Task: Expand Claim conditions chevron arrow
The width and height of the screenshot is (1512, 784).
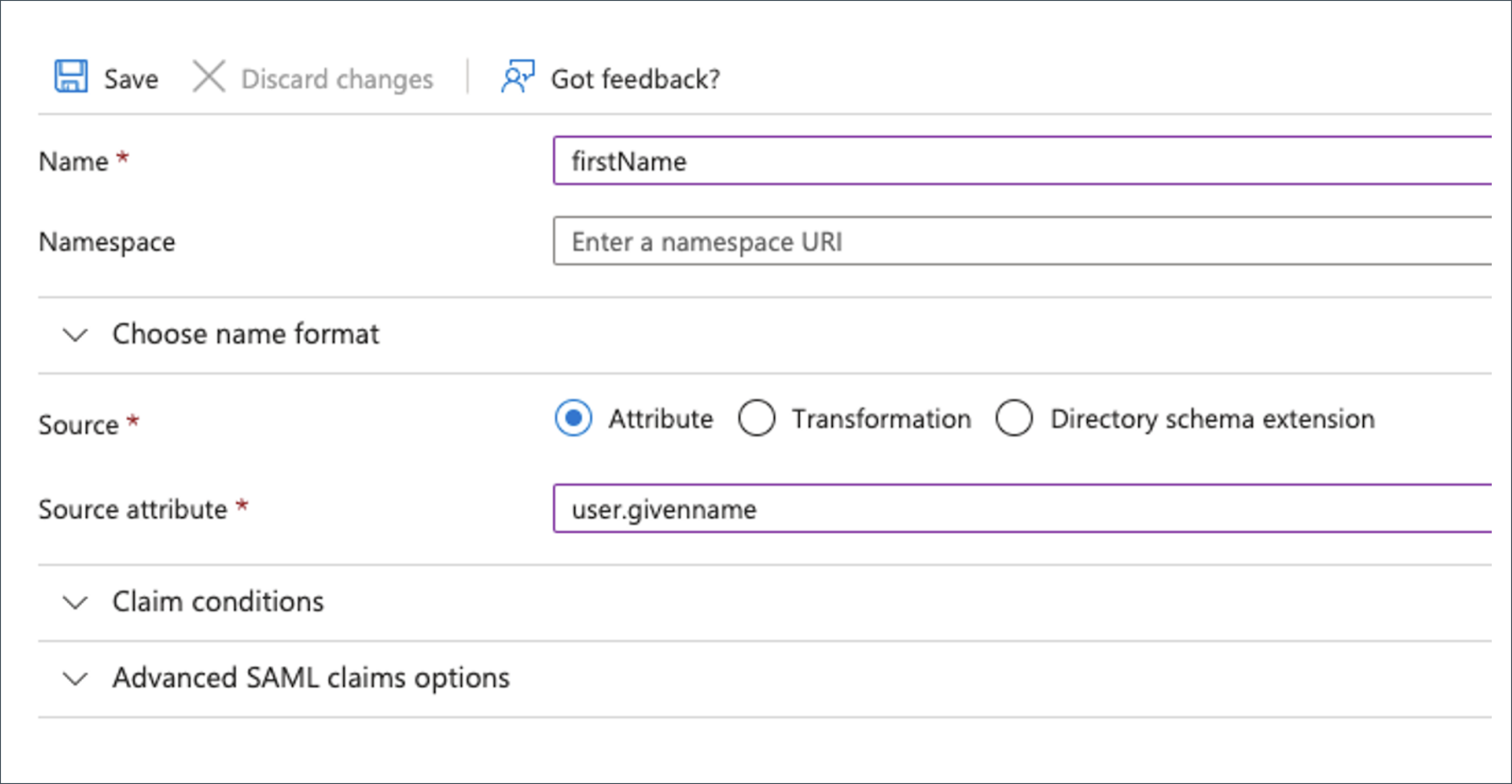Action: [75, 603]
